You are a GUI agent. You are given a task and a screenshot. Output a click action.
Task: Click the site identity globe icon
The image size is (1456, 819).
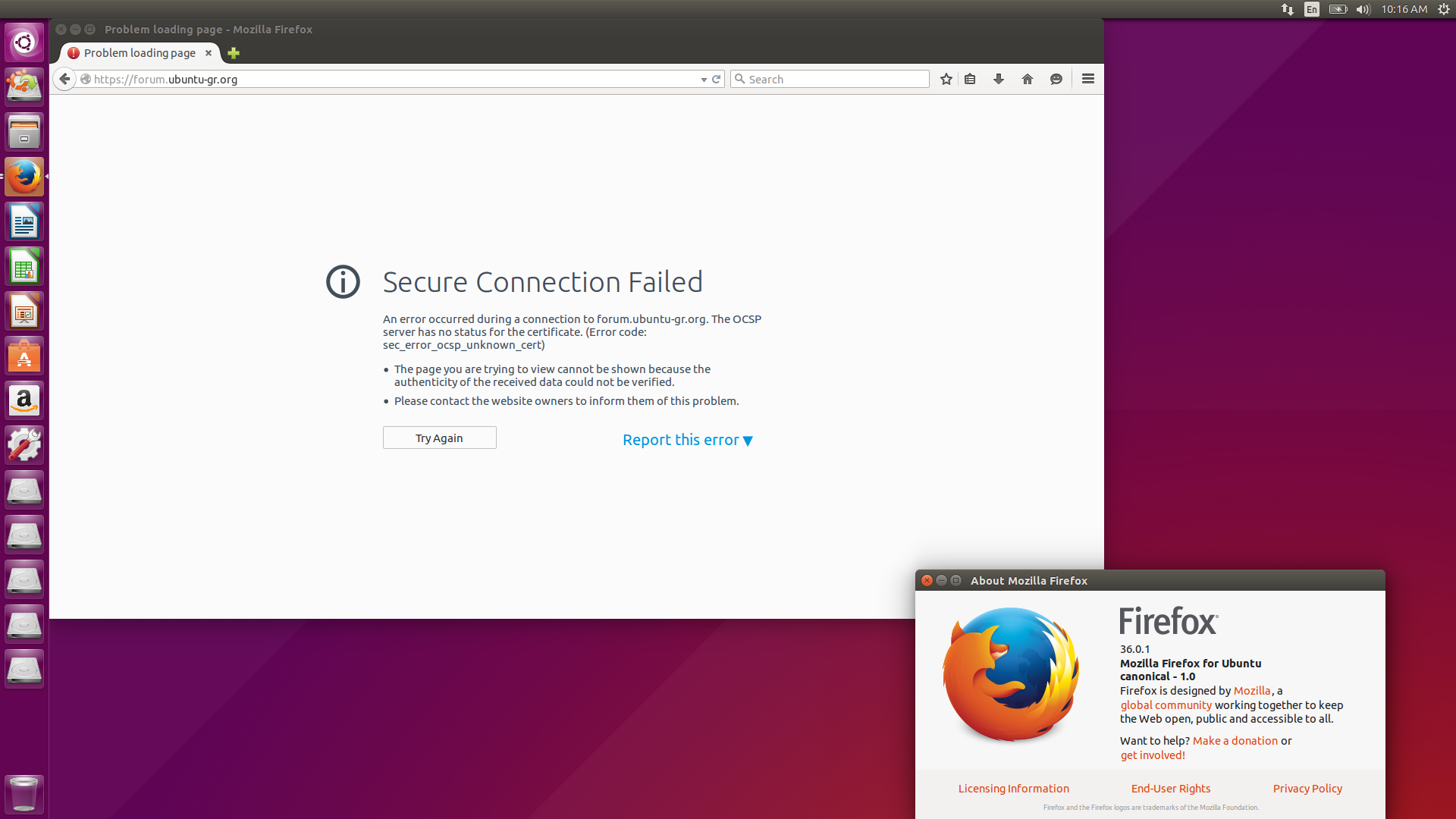click(86, 79)
